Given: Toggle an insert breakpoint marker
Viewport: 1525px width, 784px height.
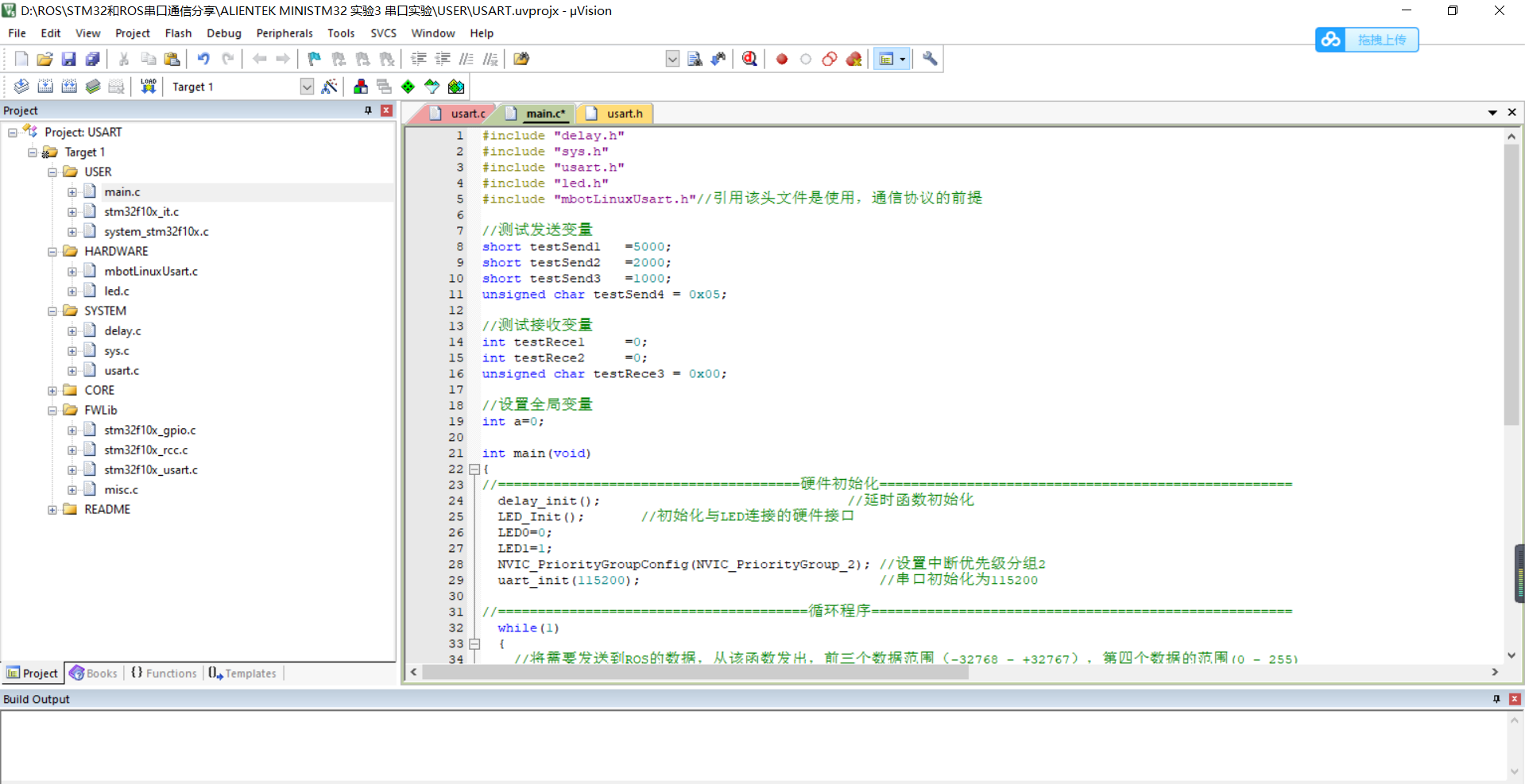Looking at the screenshot, I should click(780, 59).
